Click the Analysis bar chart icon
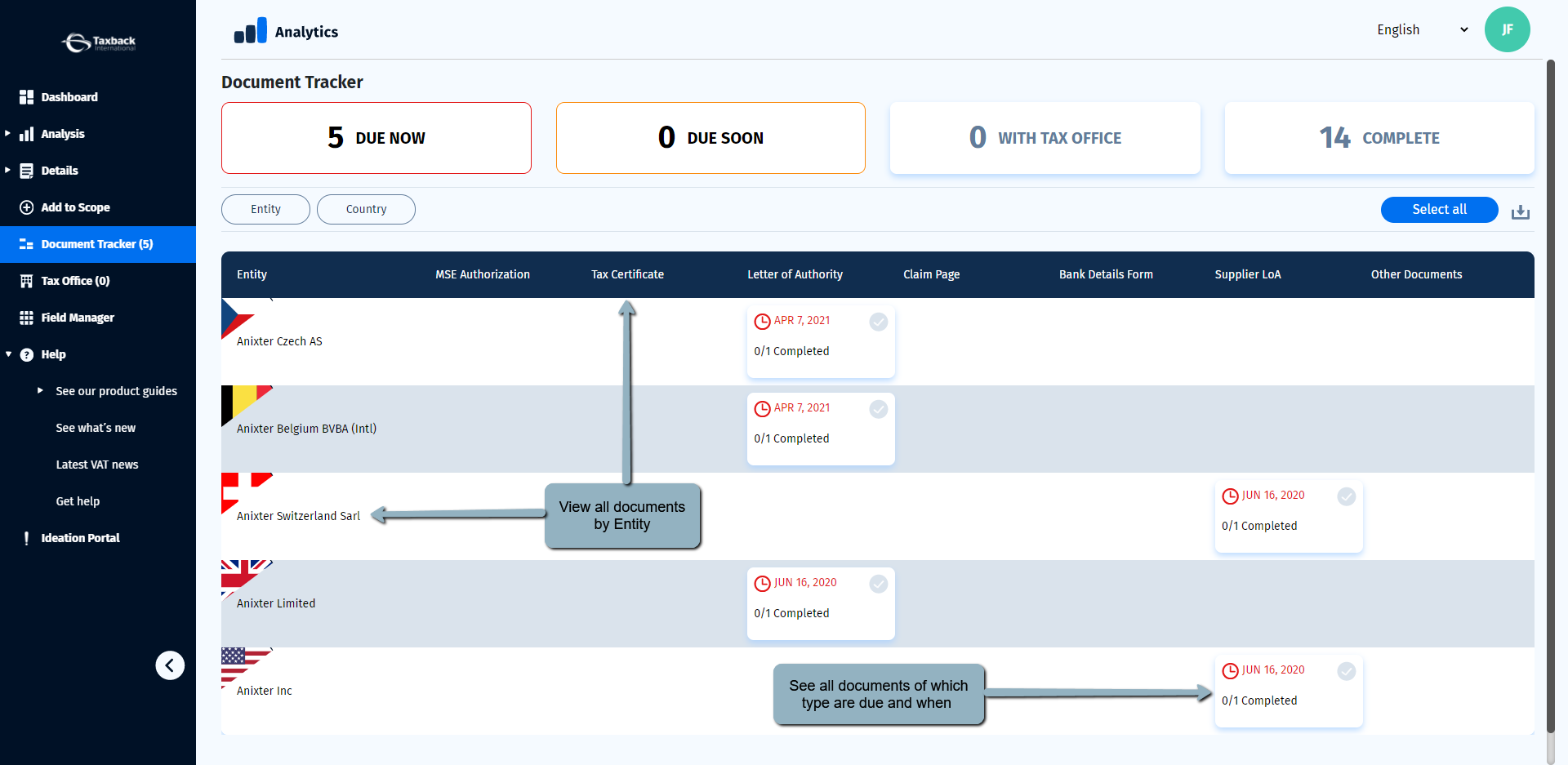Viewport: 1568px width, 765px height. point(26,134)
